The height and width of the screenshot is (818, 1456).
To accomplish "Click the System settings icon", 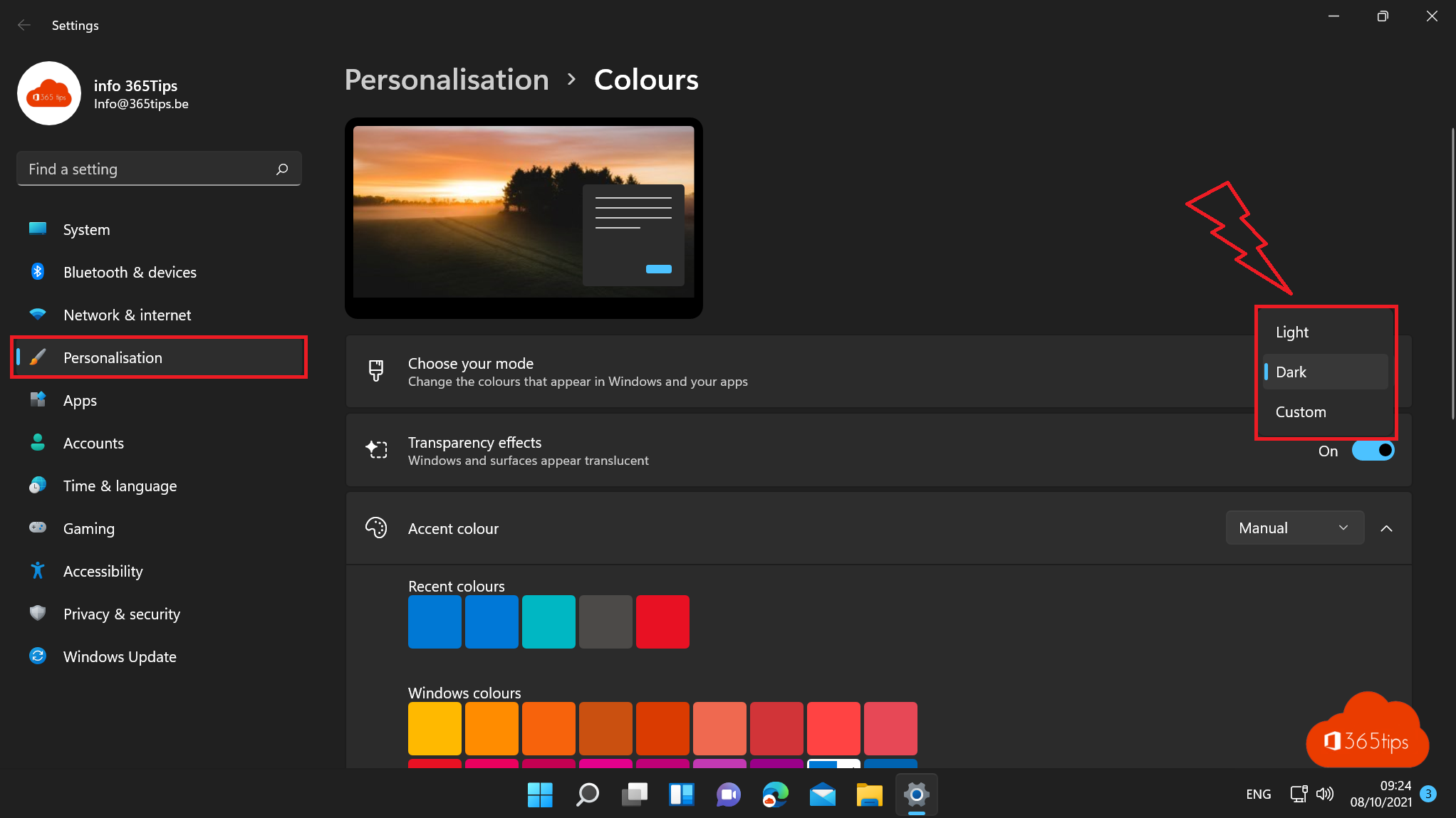I will click(36, 229).
